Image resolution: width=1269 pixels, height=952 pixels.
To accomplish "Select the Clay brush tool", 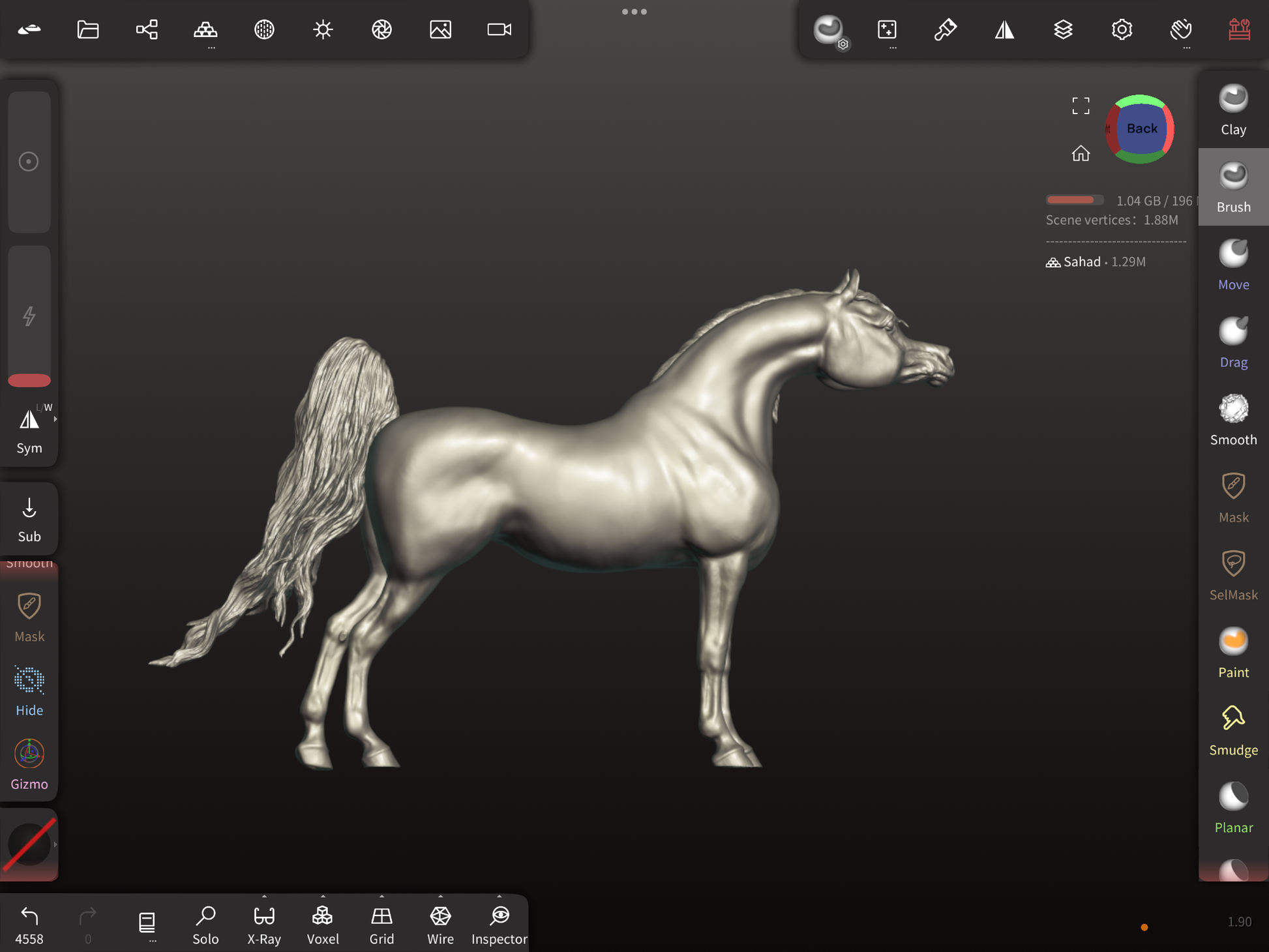I will [1232, 110].
